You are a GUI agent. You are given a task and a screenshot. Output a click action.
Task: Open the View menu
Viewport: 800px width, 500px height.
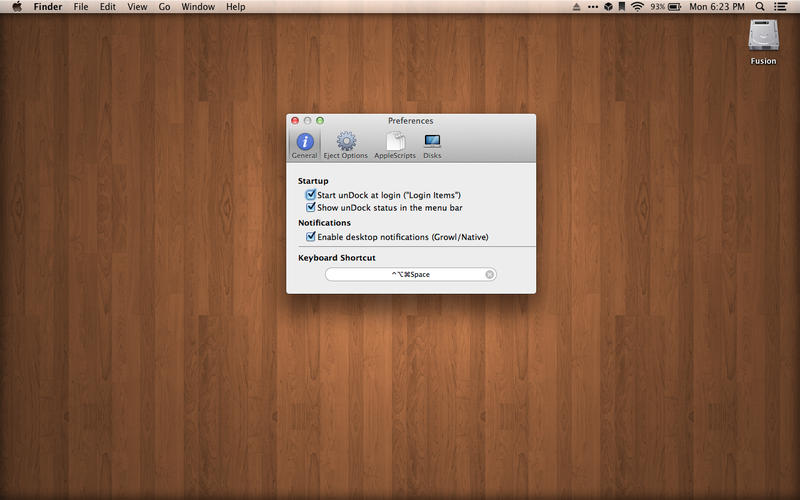click(137, 7)
